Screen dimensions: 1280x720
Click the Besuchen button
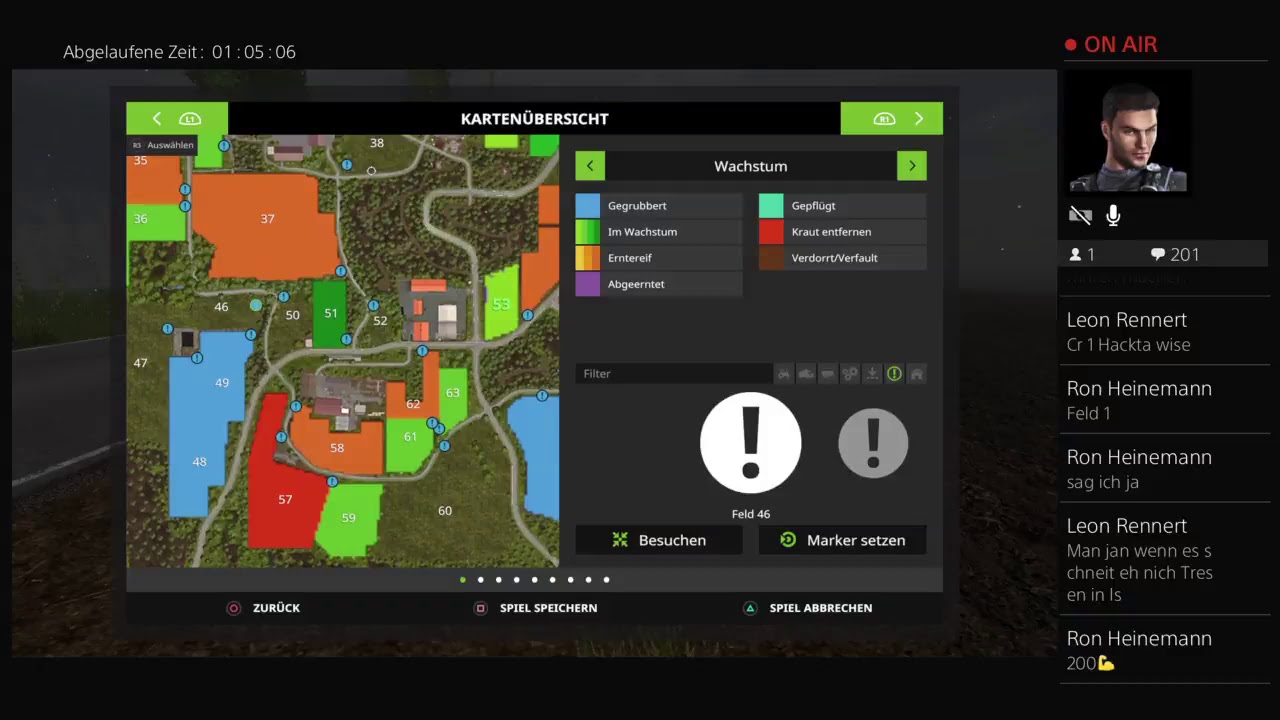(x=659, y=540)
